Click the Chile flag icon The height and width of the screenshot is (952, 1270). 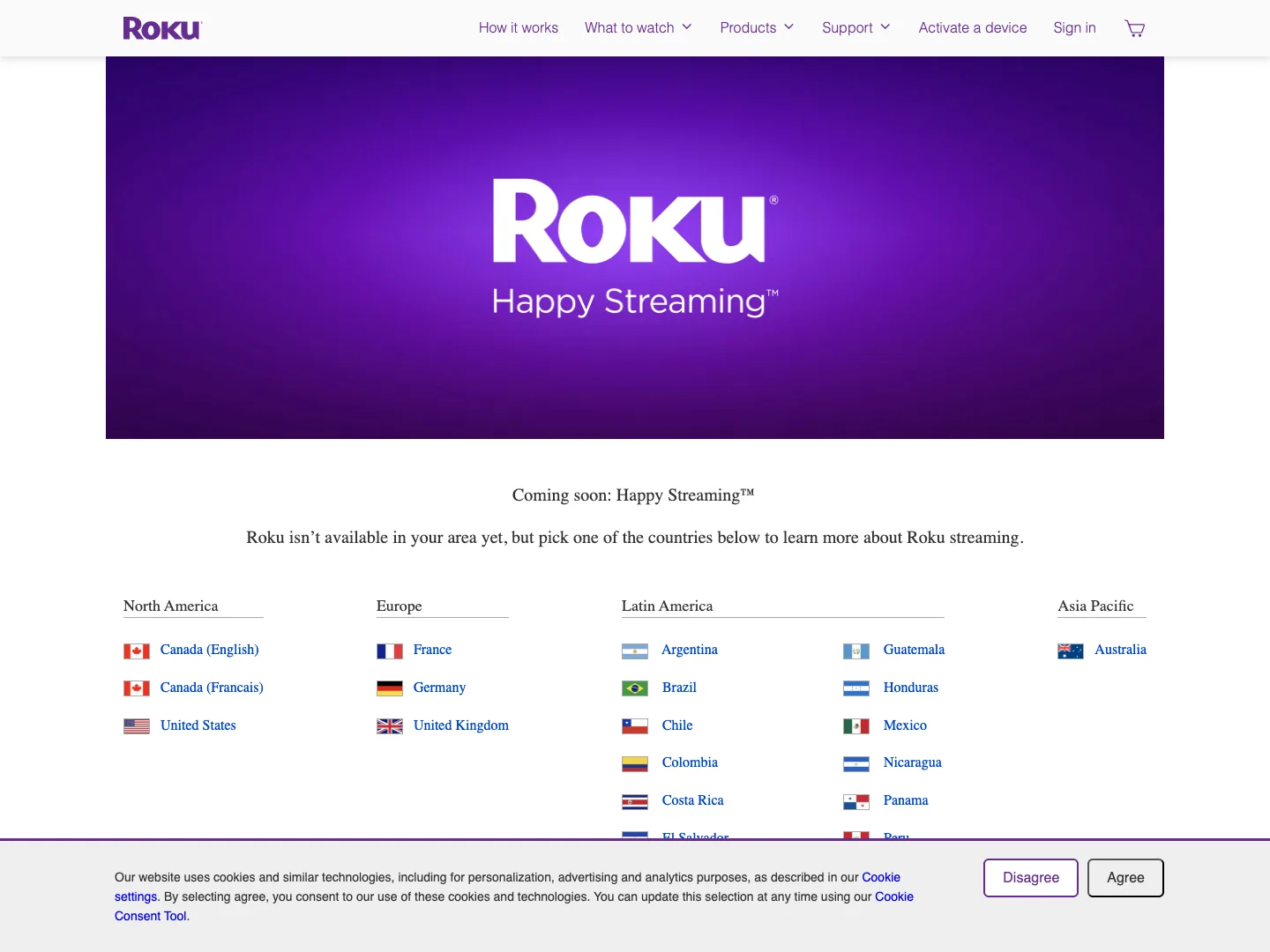[x=635, y=726]
